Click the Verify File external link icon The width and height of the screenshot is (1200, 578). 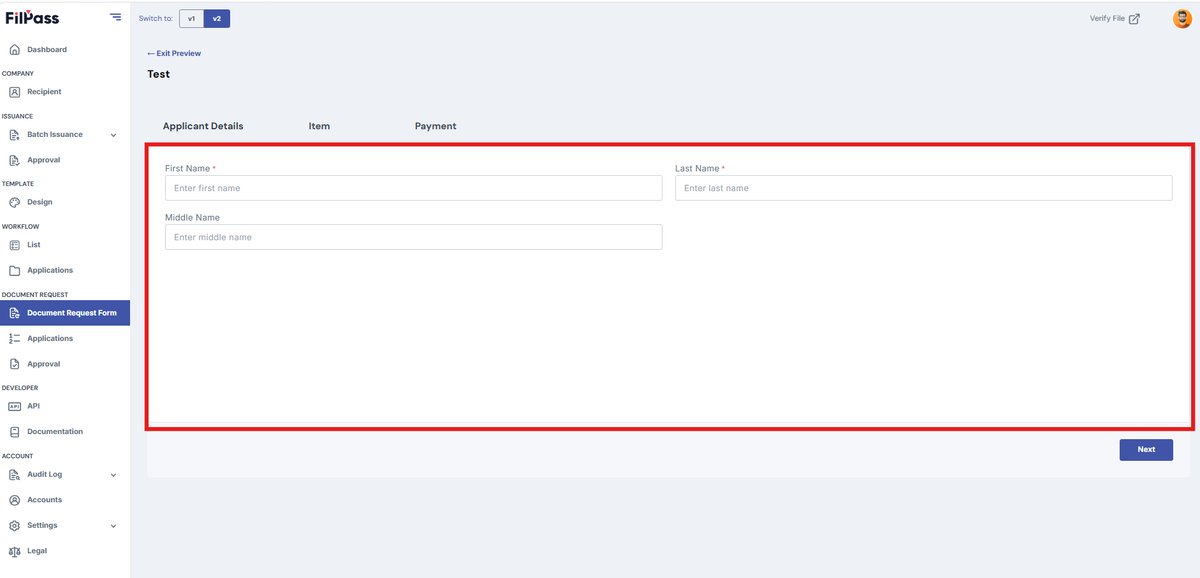click(x=1134, y=18)
